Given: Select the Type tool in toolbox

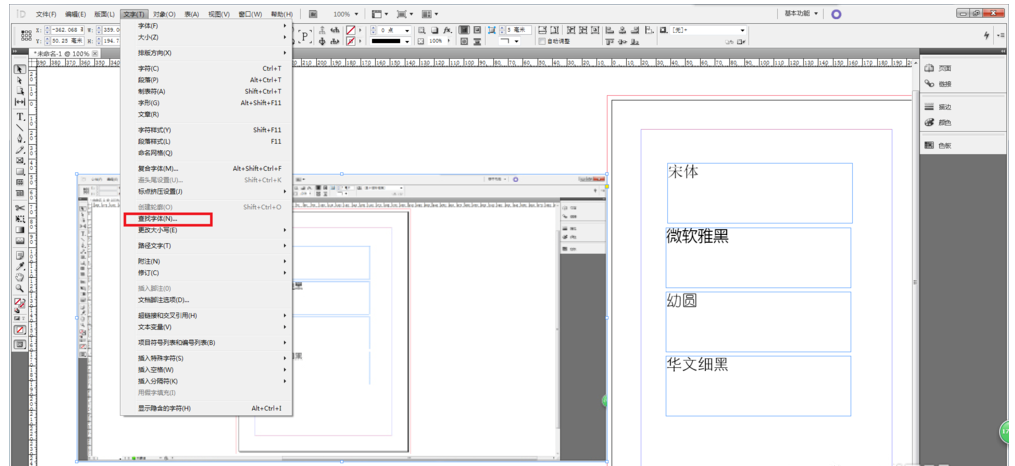Looking at the screenshot, I should click(x=20, y=116).
